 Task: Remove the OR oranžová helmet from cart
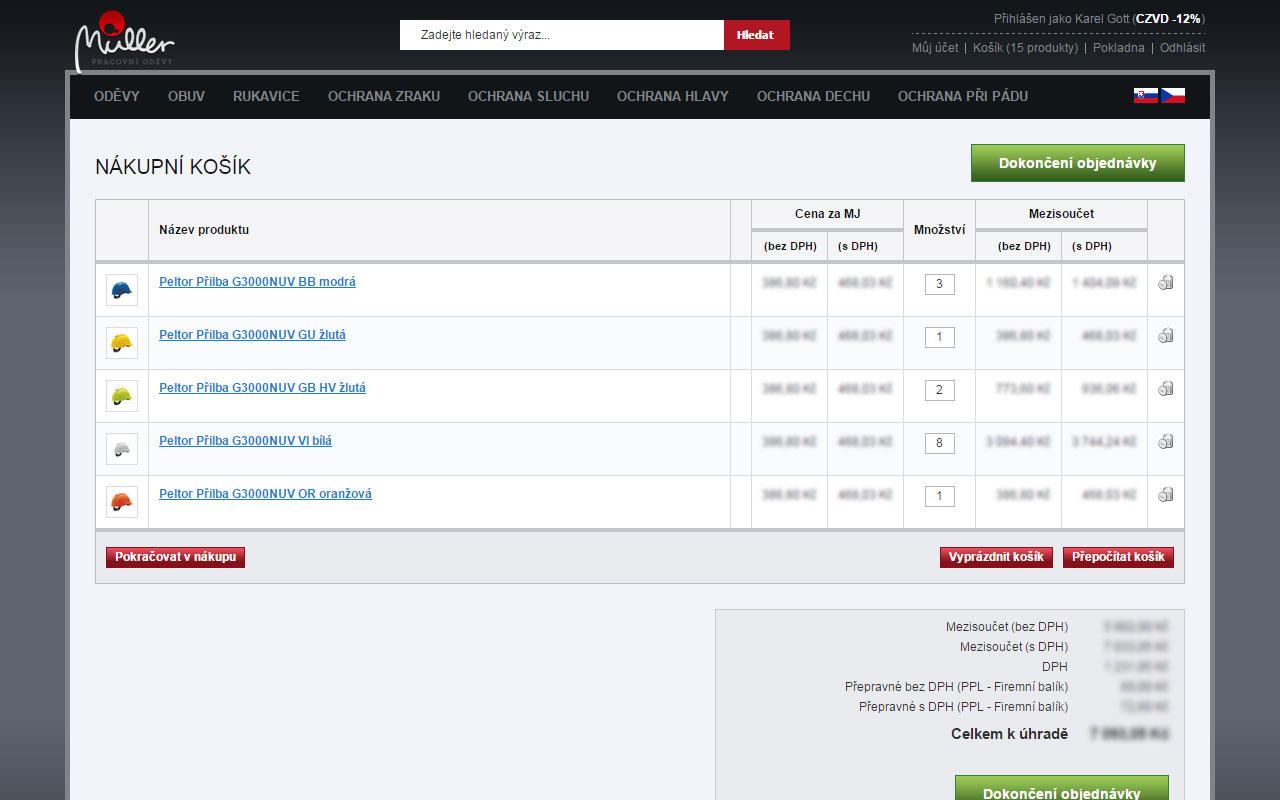(x=1166, y=495)
